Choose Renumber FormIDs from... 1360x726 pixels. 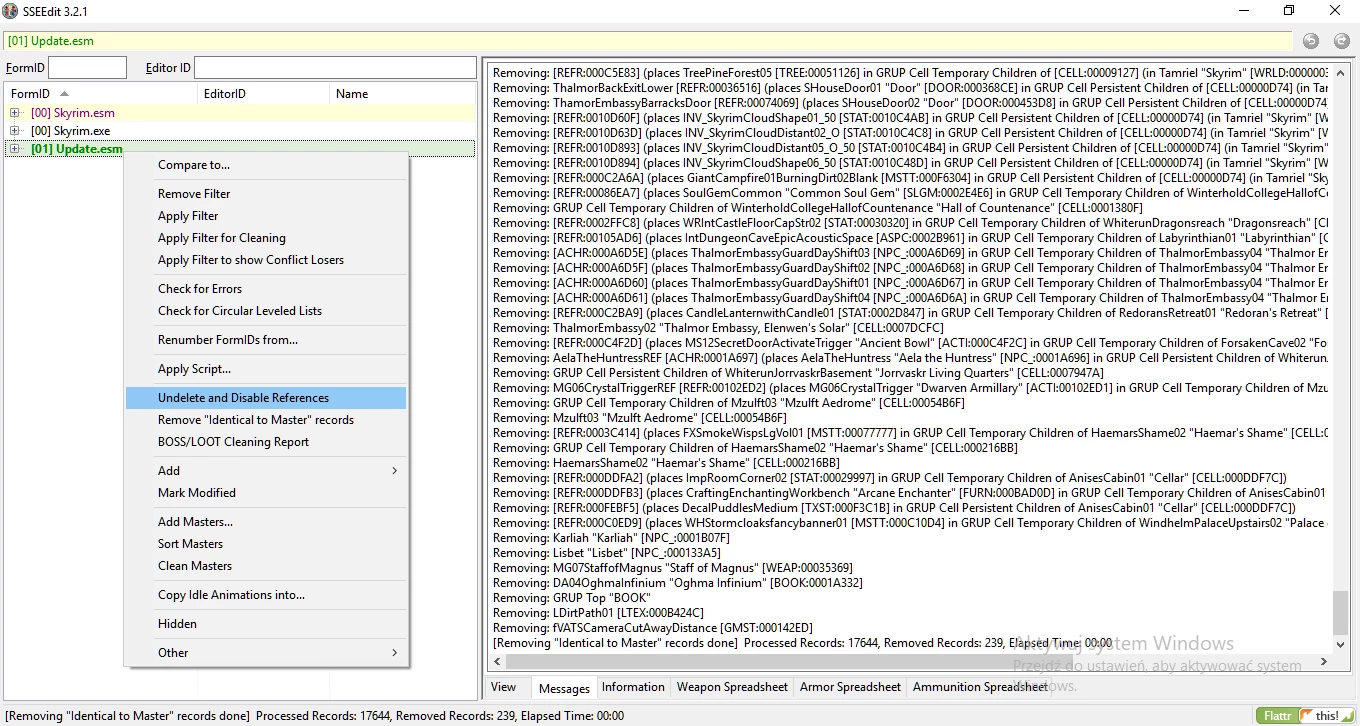[266, 340]
